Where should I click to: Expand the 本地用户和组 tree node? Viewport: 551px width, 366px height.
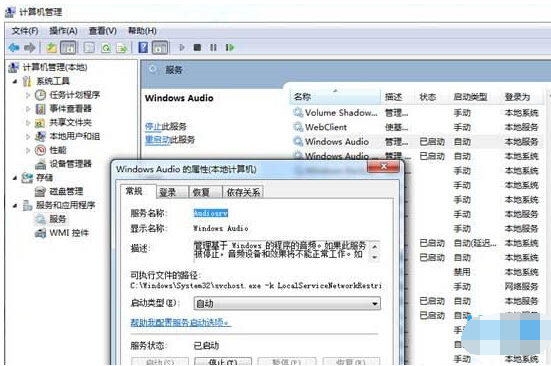(28, 136)
